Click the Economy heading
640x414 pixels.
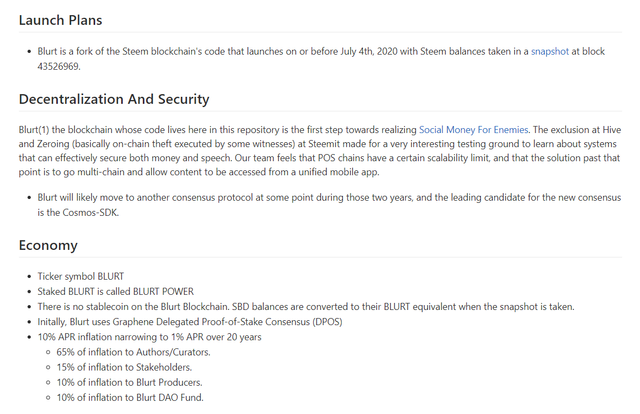pos(48,245)
